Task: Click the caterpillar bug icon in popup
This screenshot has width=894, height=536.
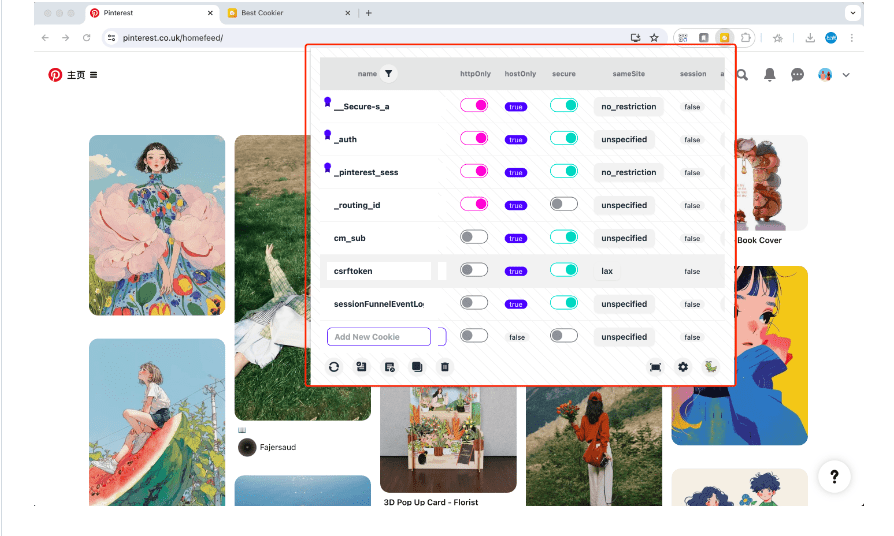Action: 711,367
